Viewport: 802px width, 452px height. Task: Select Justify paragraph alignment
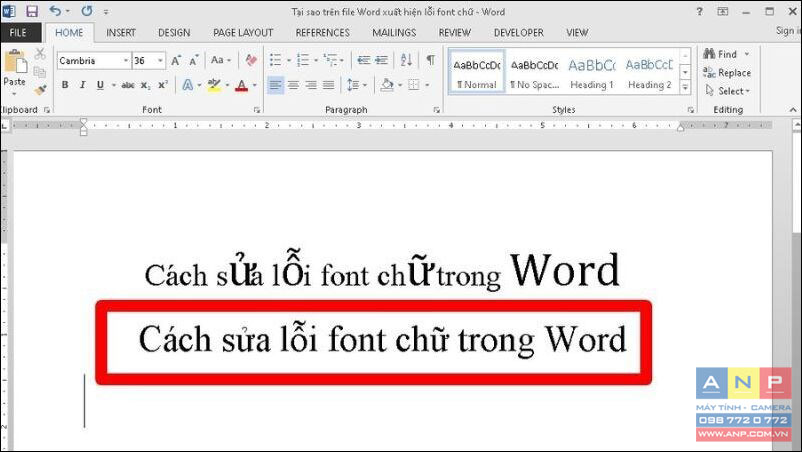point(328,85)
